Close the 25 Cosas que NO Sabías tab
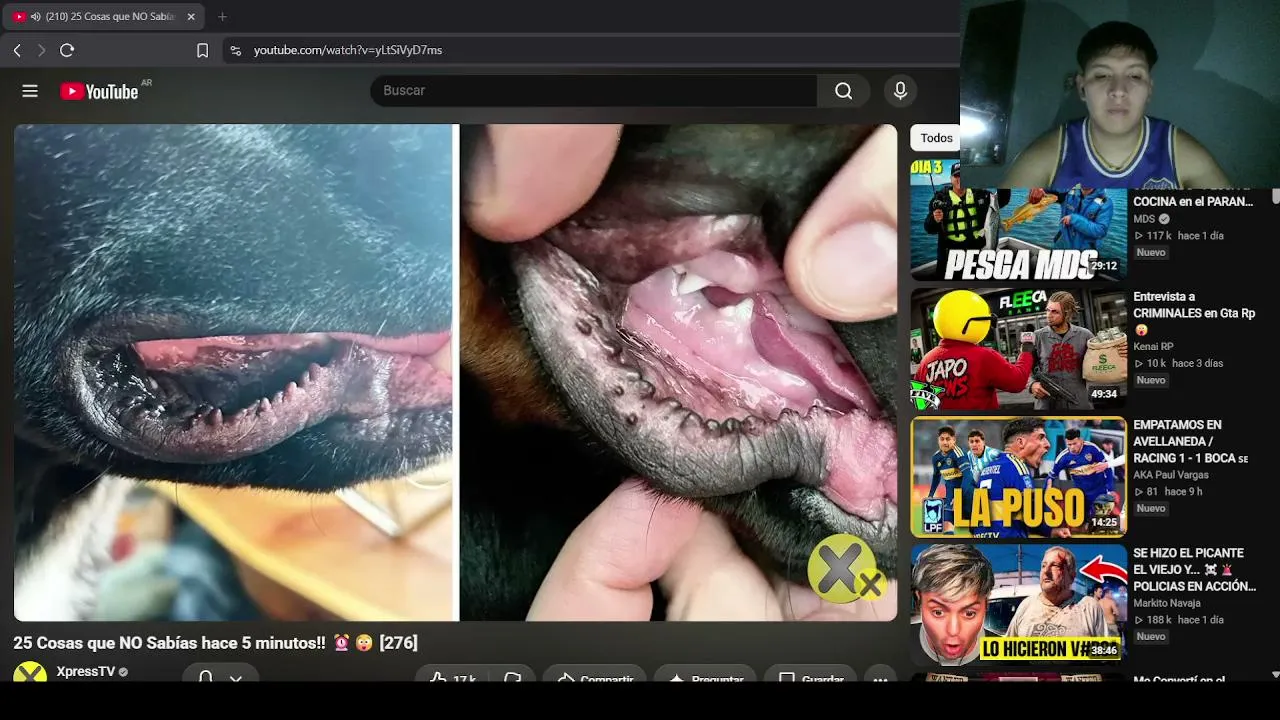Image resolution: width=1280 pixels, height=720 pixels. [x=191, y=17]
